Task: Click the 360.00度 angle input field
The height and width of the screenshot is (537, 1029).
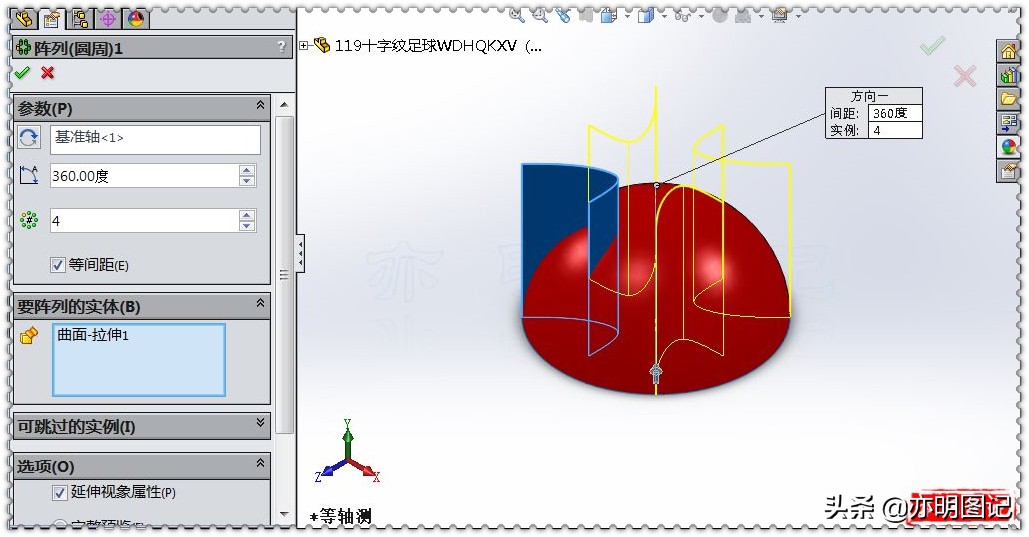Action: [144, 176]
